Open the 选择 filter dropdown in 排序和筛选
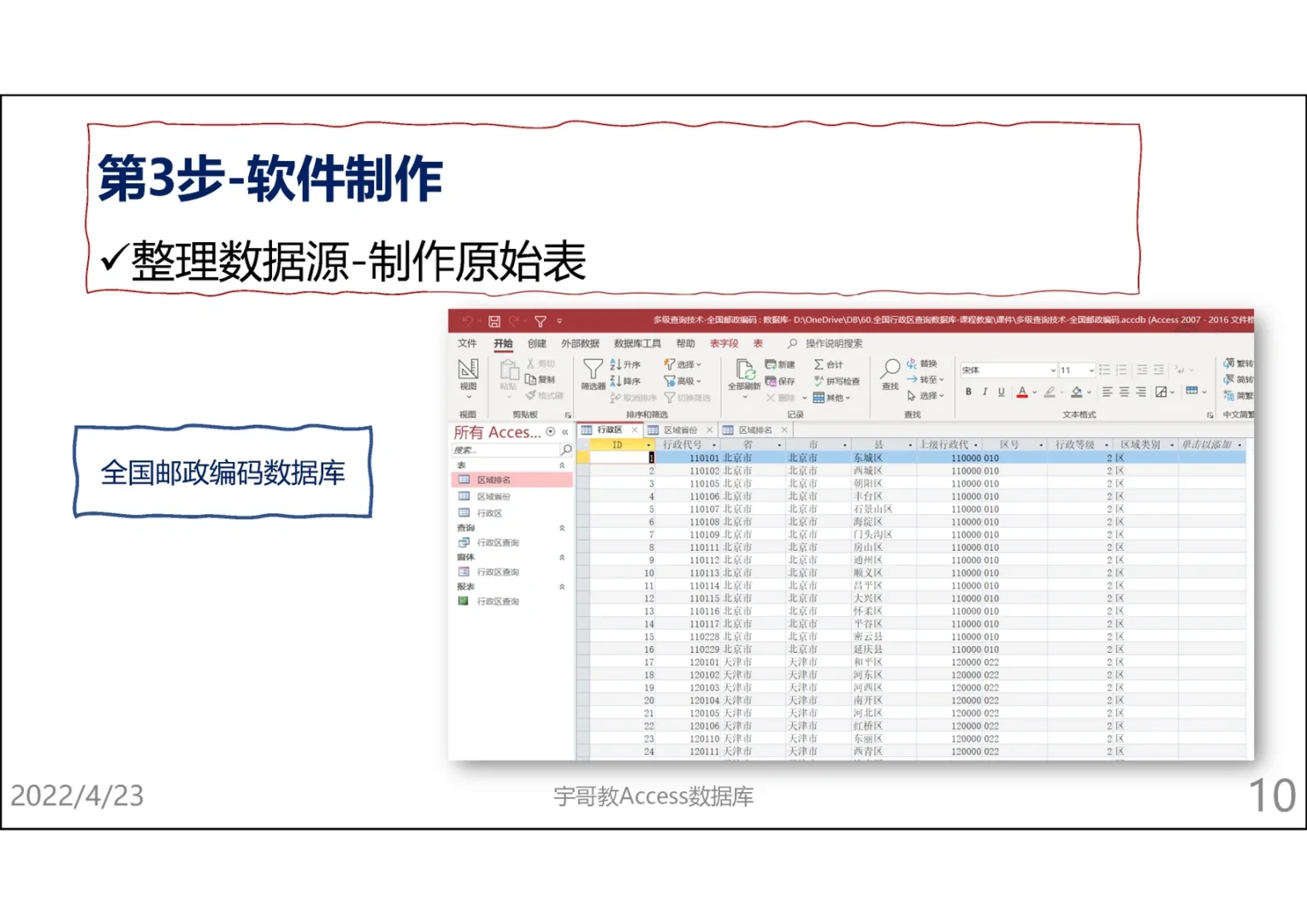 tap(683, 364)
